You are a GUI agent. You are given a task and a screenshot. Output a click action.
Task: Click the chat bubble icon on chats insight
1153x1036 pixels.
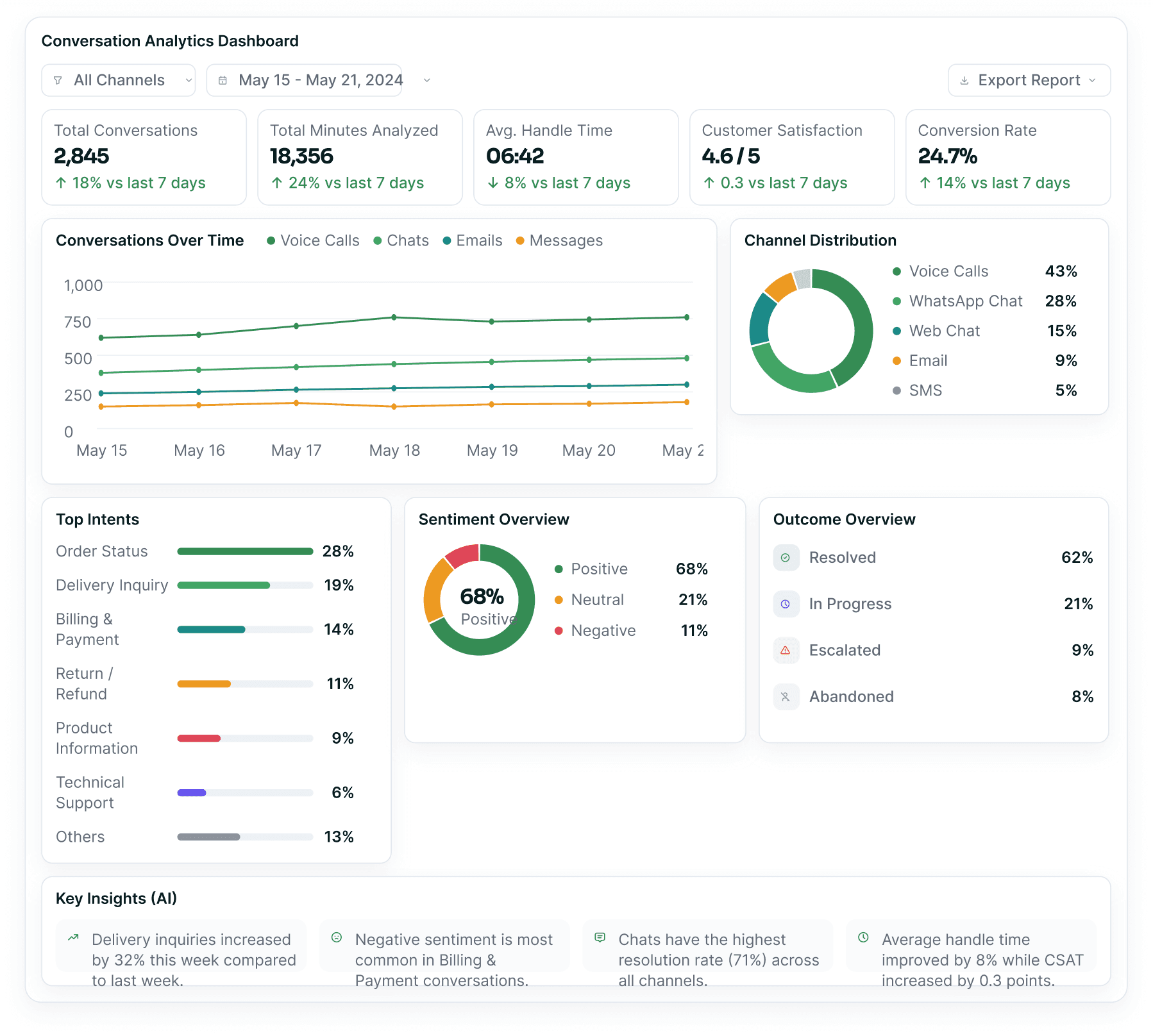600,937
